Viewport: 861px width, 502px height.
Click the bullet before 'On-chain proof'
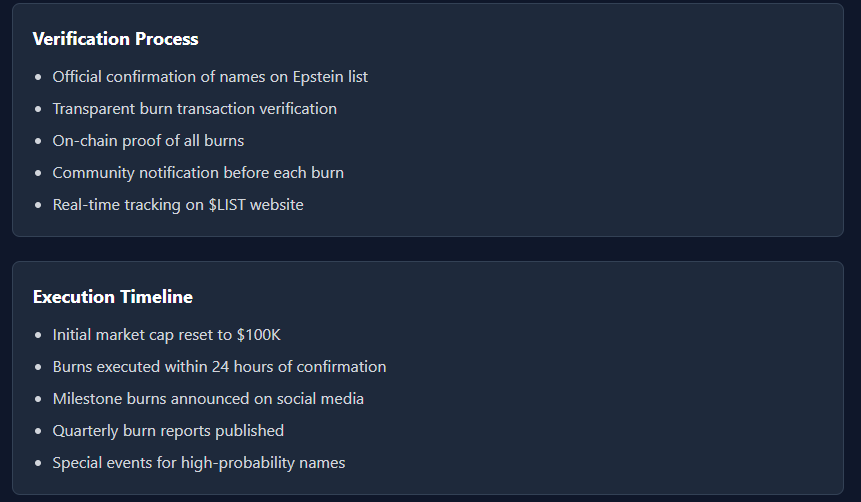click(x=38, y=141)
